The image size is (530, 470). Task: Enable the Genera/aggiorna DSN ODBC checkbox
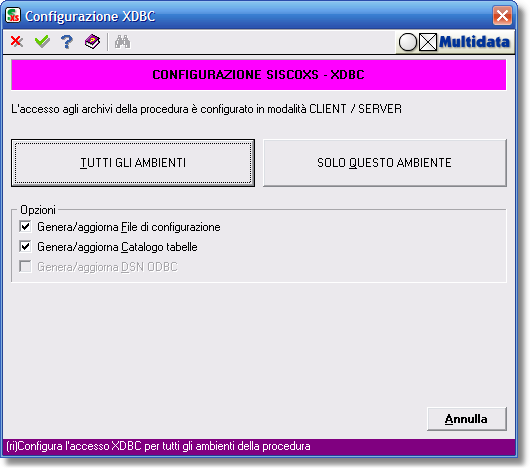[x=25, y=266]
